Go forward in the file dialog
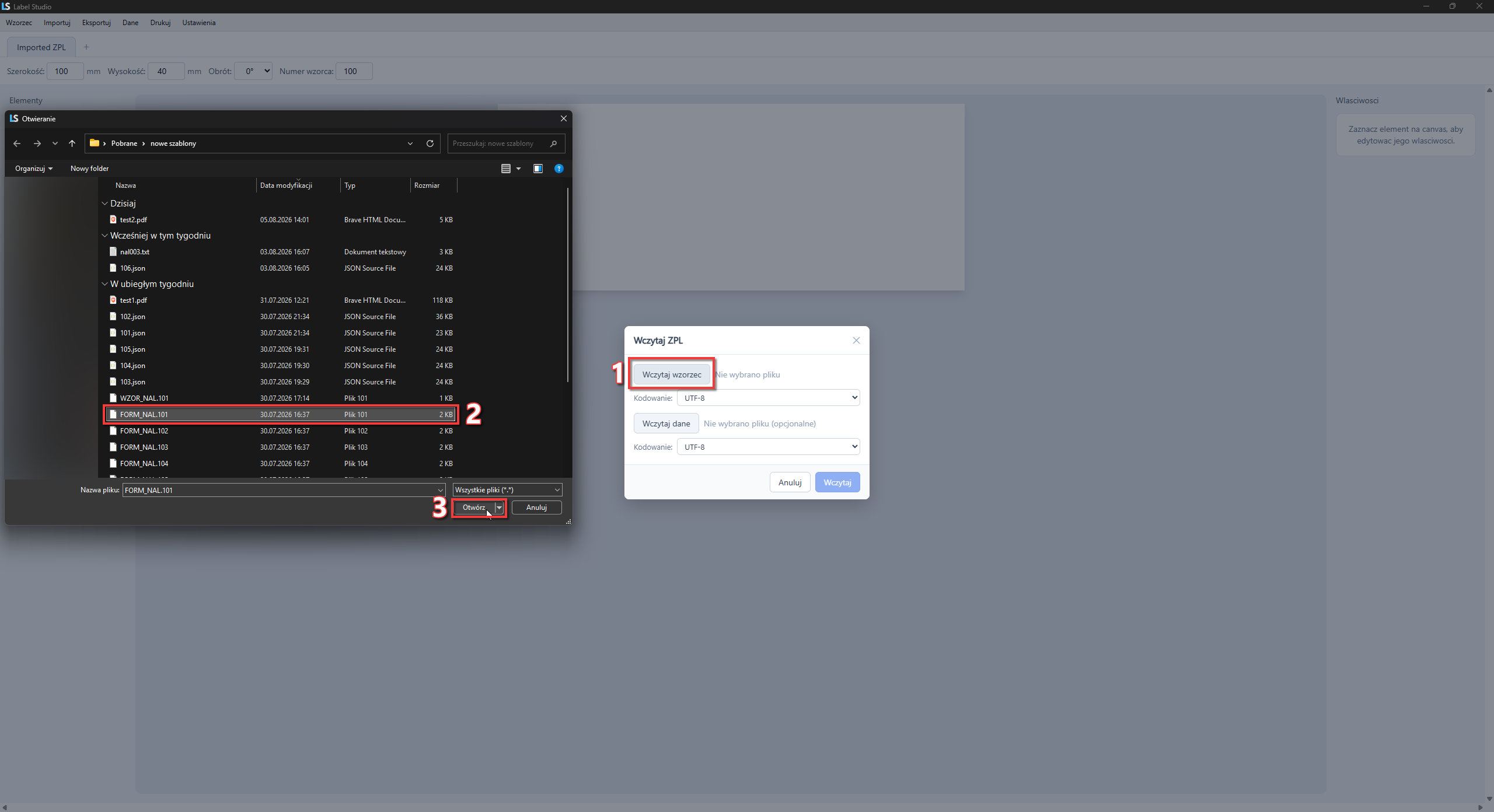This screenshot has width=1494, height=812. [37, 143]
